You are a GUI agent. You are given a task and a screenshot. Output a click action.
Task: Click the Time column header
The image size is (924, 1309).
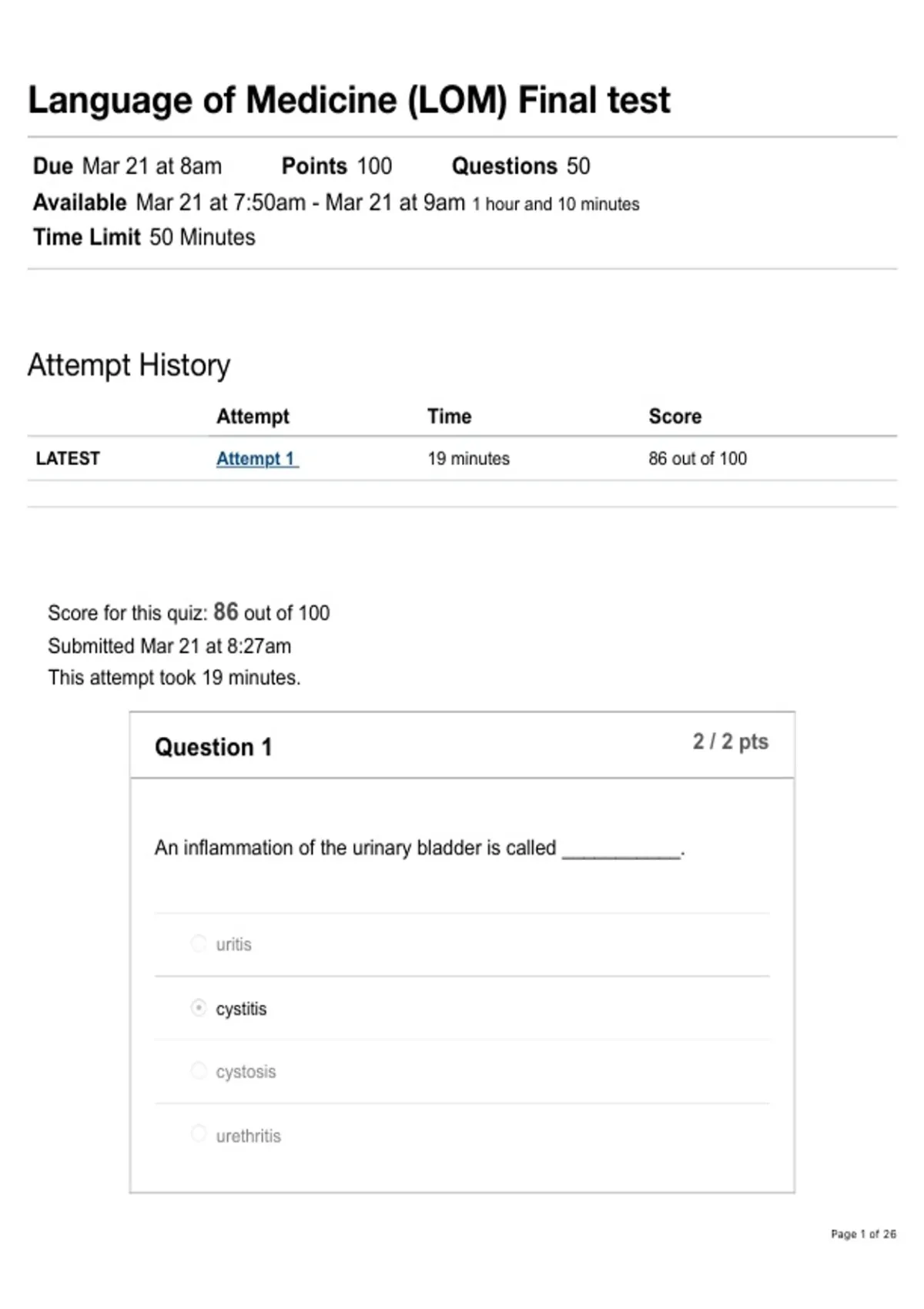tap(450, 417)
